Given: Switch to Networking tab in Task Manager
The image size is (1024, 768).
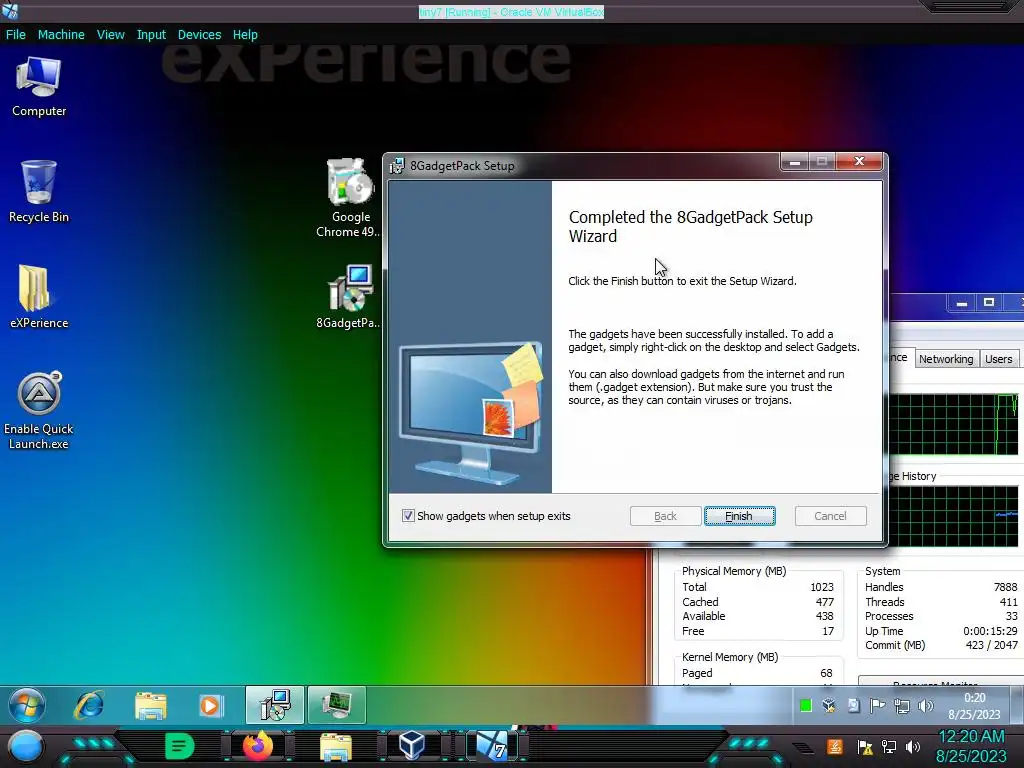Looking at the screenshot, I should pyautogui.click(x=946, y=359).
